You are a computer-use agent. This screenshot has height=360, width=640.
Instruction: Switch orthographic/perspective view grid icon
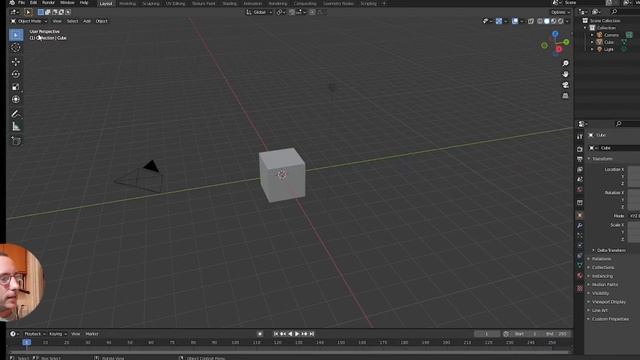tap(565, 96)
